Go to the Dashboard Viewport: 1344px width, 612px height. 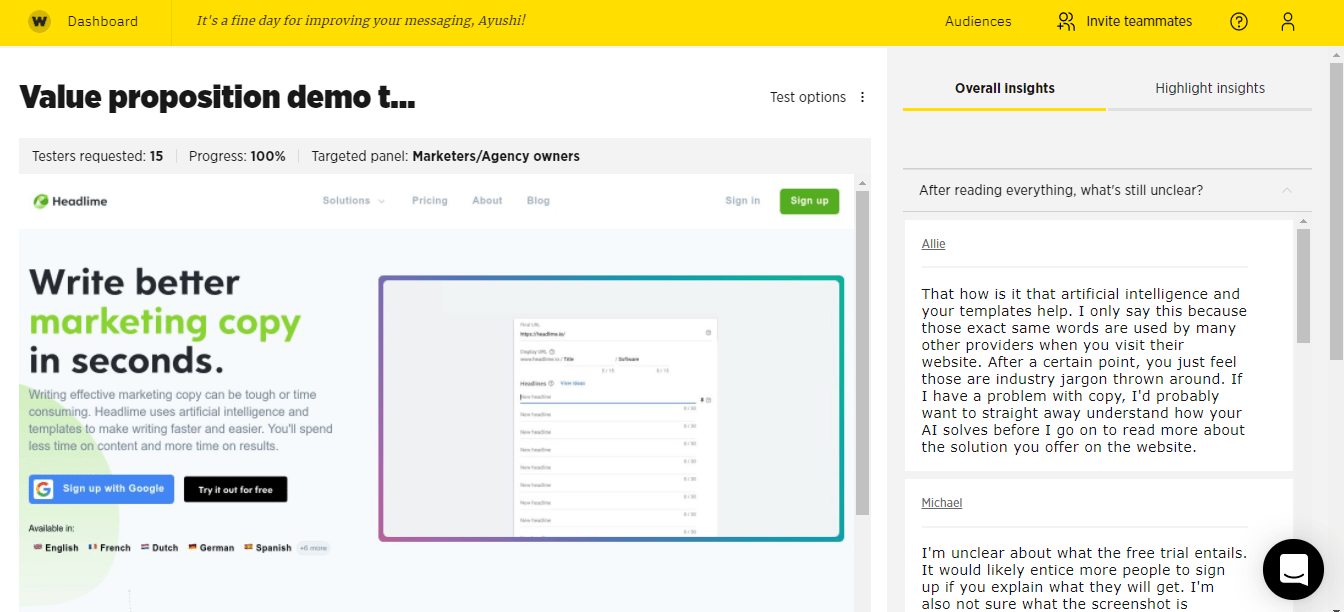tap(103, 21)
